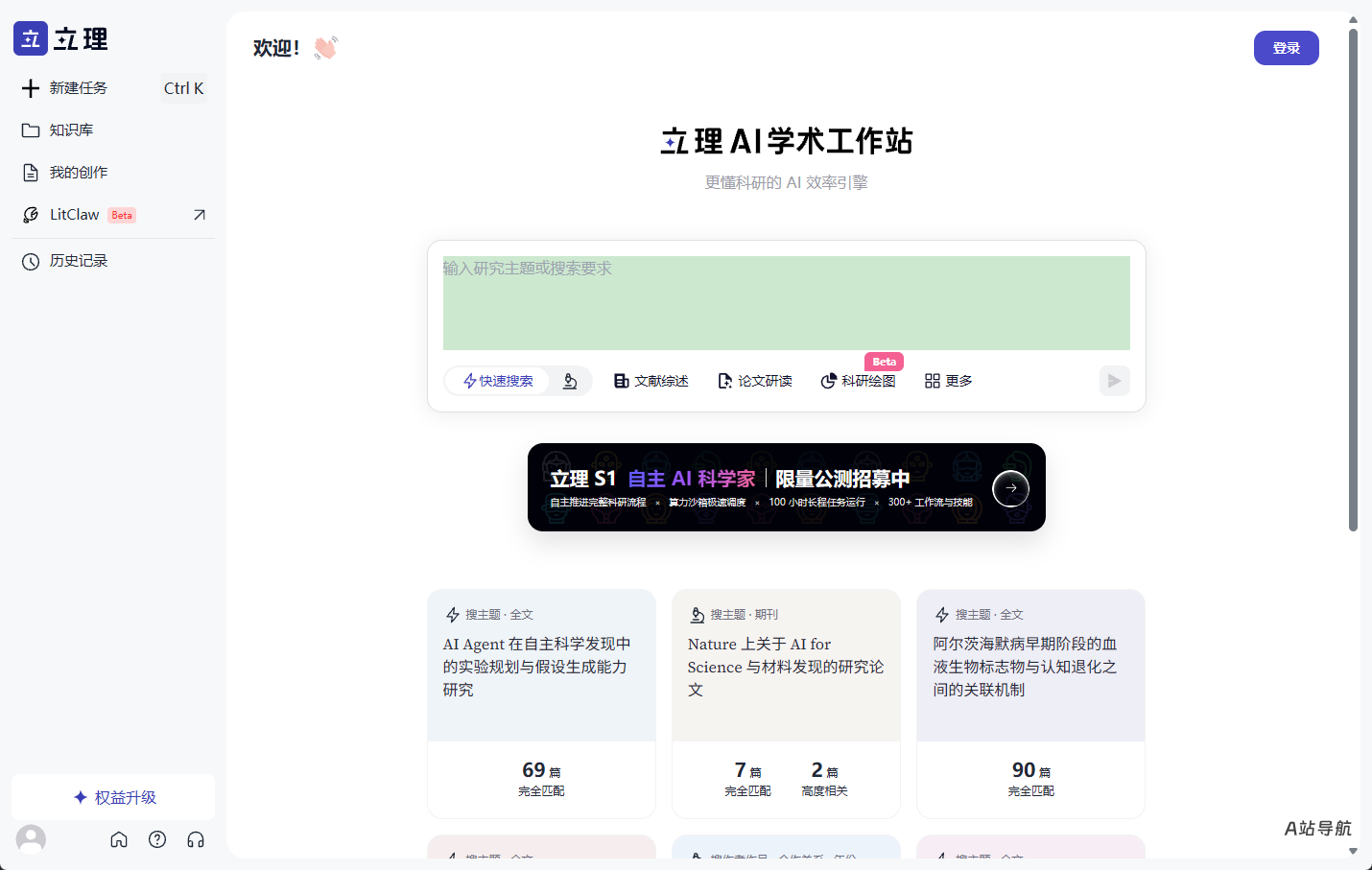Choose the 论文研读 tool
This screenshot has width=1372, height=870.
[755, 381]
